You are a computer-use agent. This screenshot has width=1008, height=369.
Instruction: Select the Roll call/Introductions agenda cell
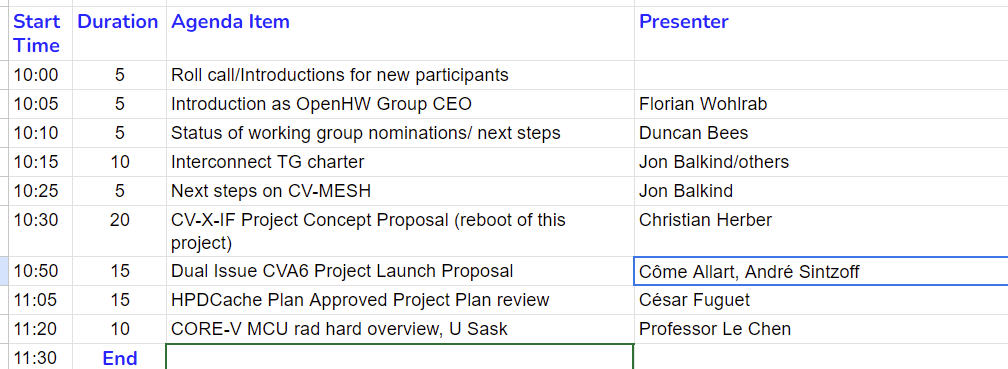click(400, 75)
